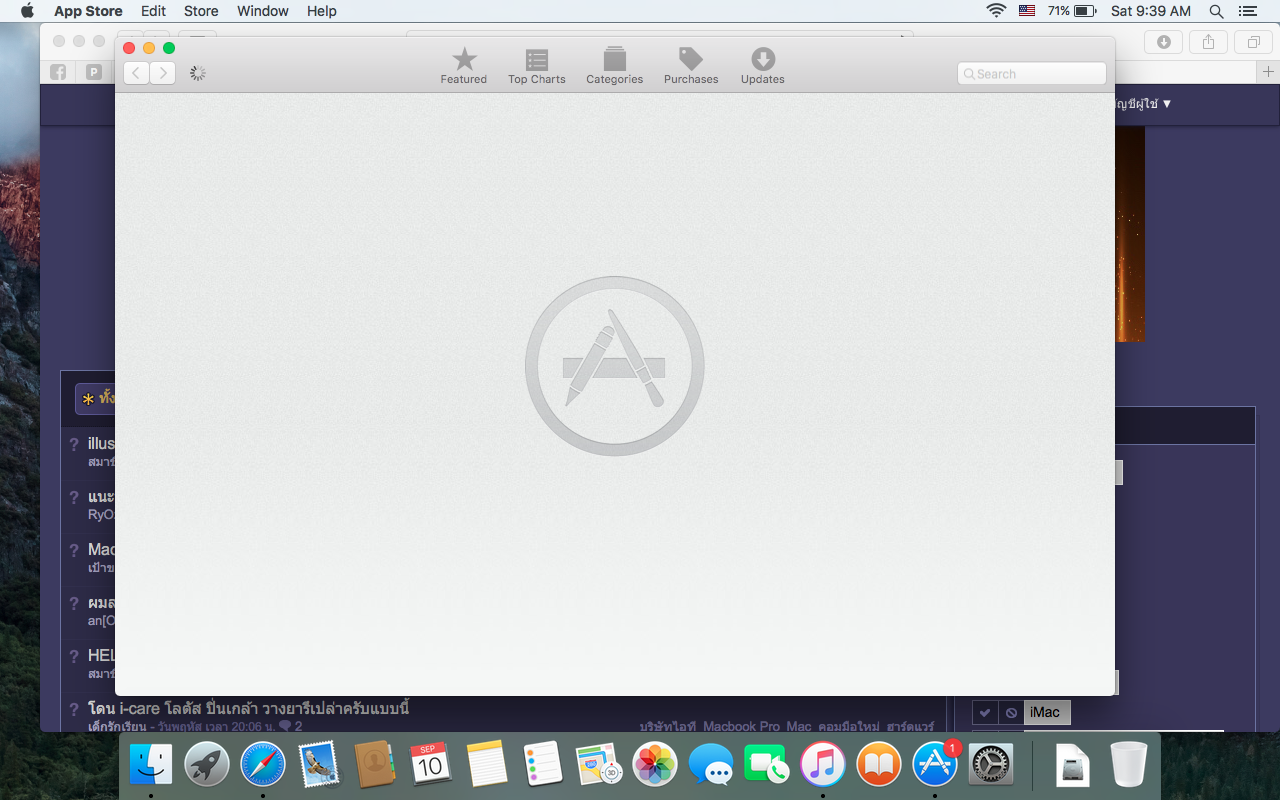Toggle checkmark button beside iMac
This screenshot has width=1280, height=800.
(x=985, y=713)
